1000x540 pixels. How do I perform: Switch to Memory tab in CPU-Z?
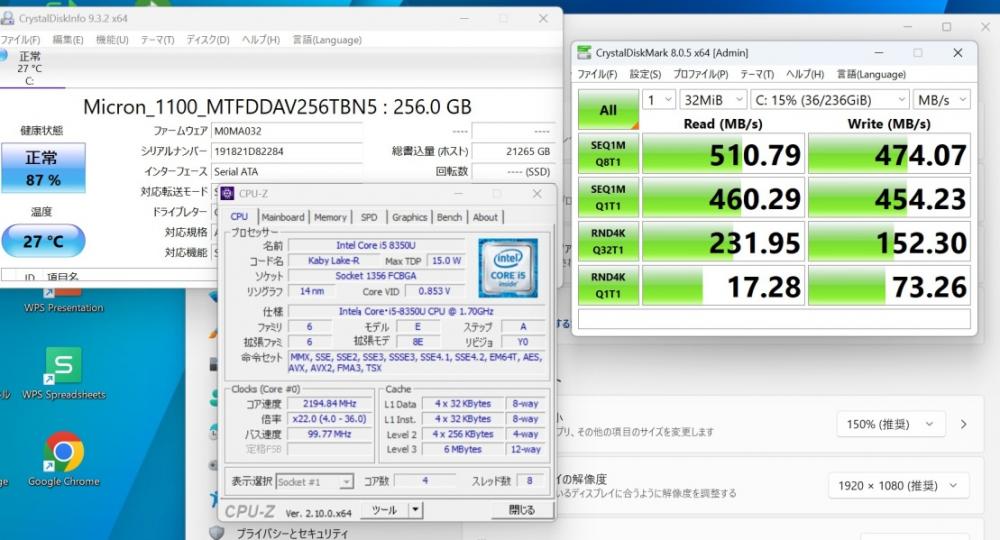[330, 217]
